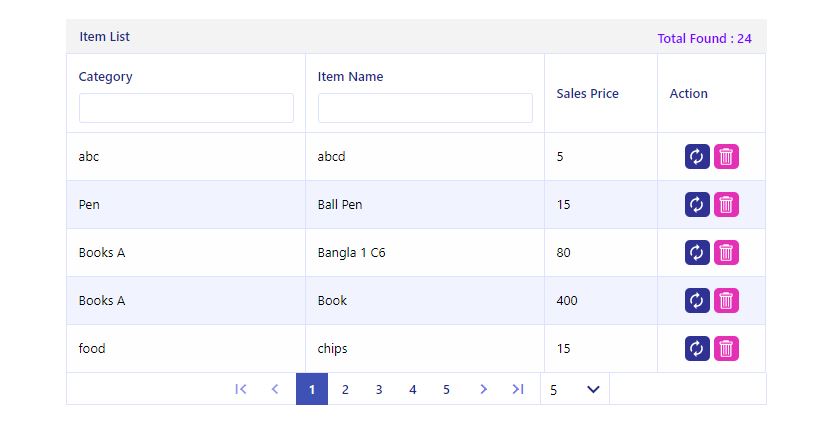Select page 2 in the paginator

coord(345,389)
